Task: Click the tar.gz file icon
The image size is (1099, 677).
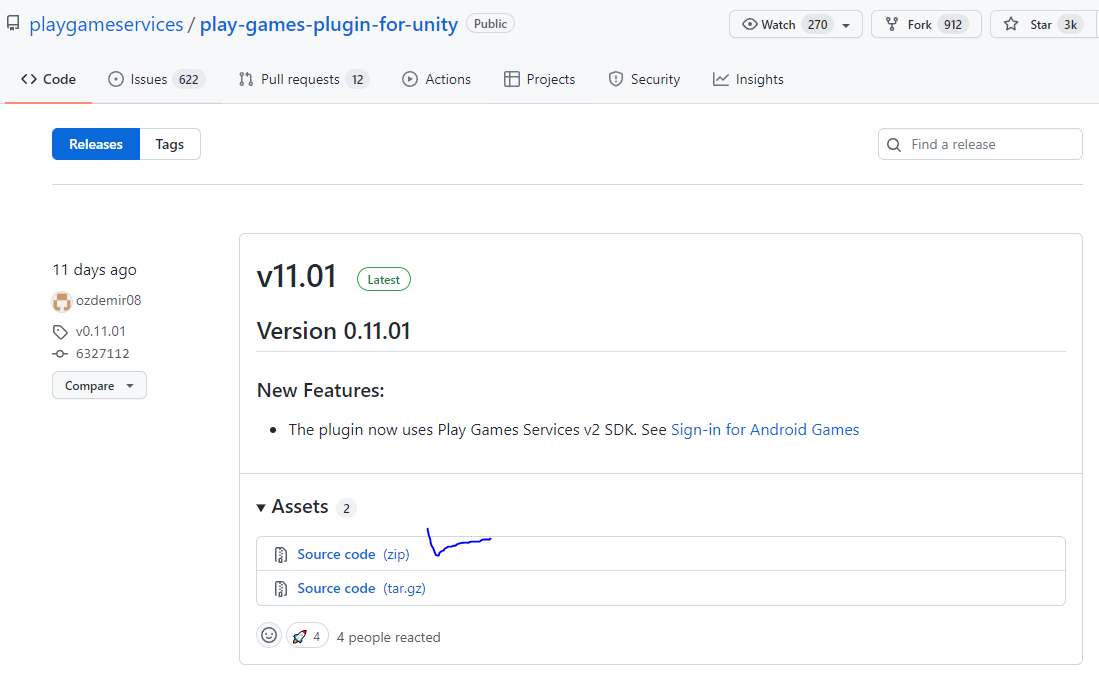Action: 281,589
